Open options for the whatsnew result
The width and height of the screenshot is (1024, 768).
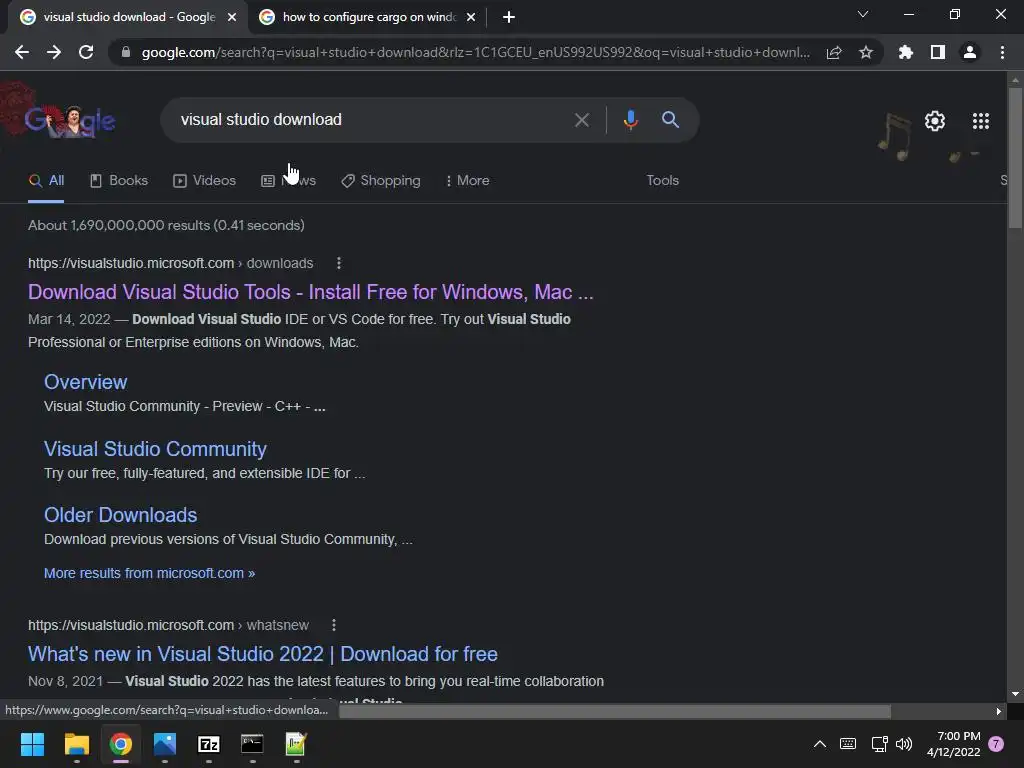click(334, 625)
